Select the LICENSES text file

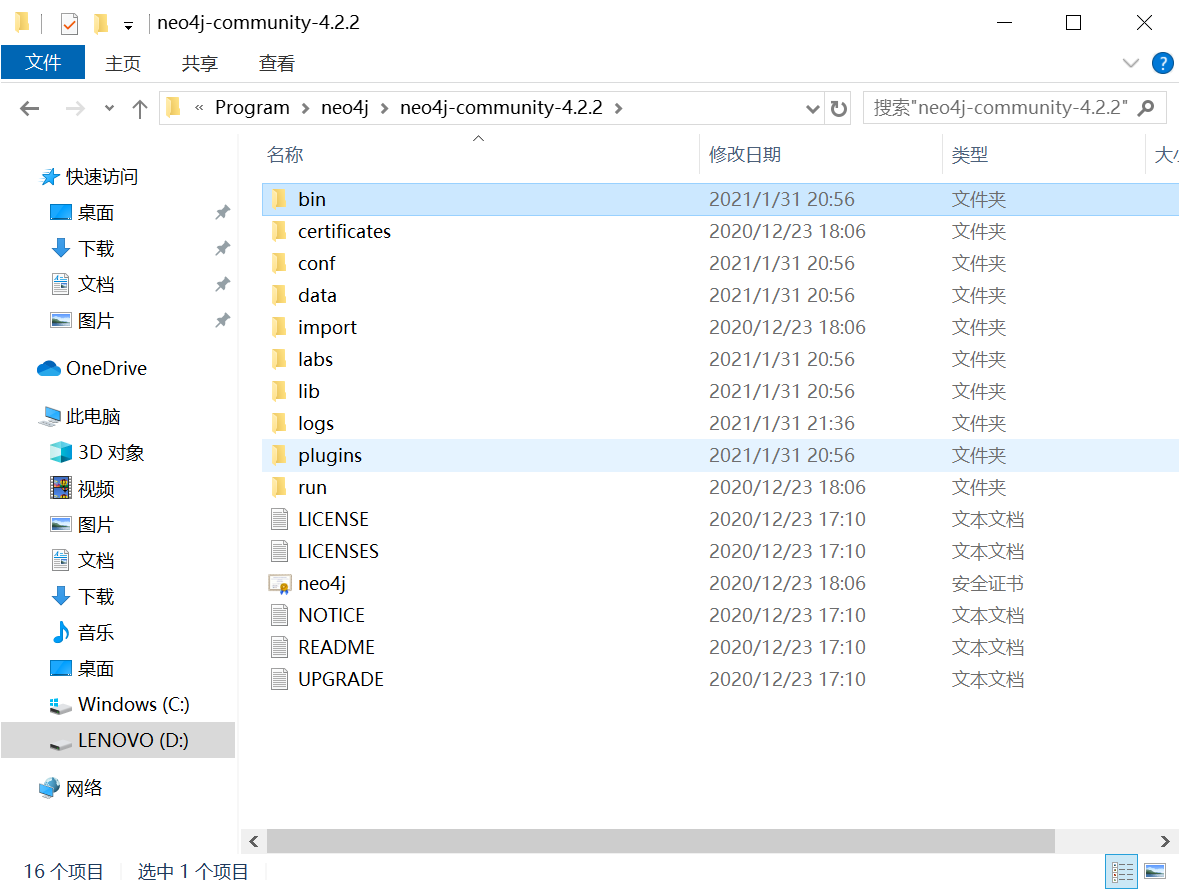pyautogui.click(x=719, y=551)
